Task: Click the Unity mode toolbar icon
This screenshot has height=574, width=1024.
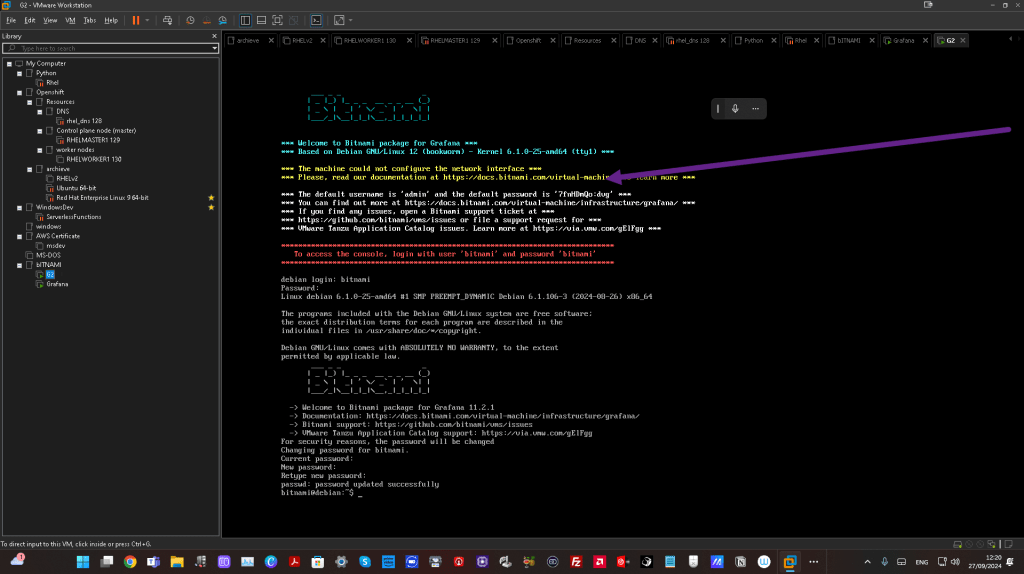Action: [294, 20]
